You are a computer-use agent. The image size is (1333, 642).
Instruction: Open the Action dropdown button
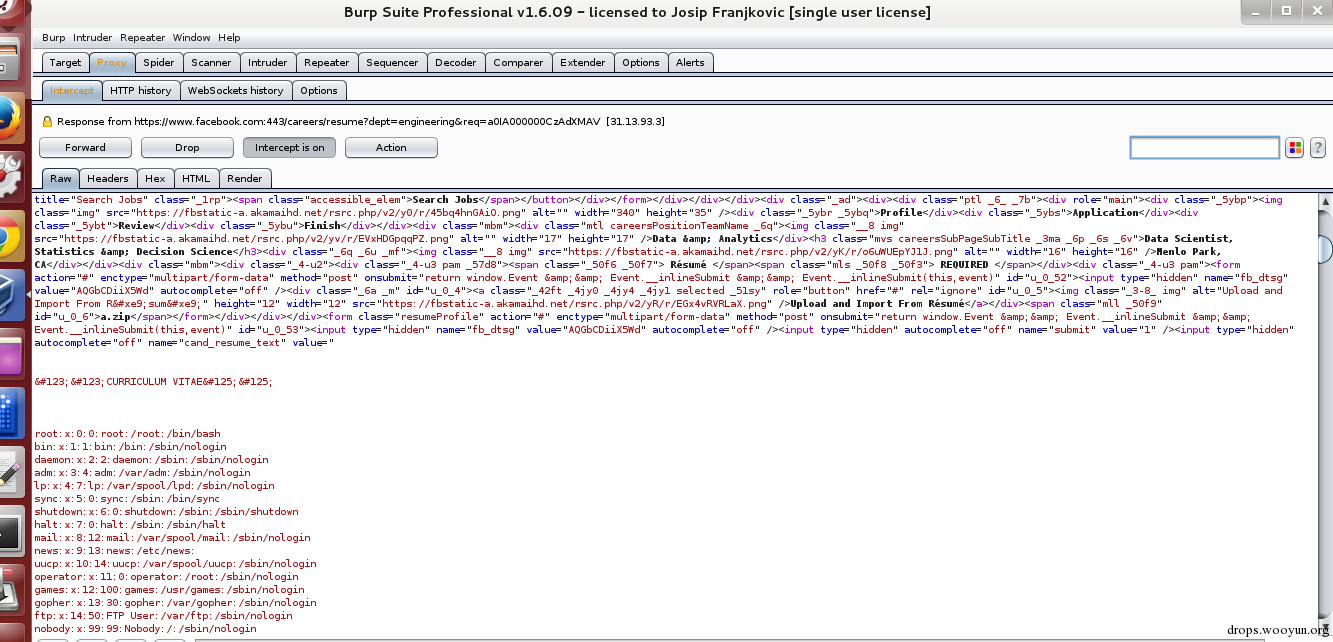[391, 147]
